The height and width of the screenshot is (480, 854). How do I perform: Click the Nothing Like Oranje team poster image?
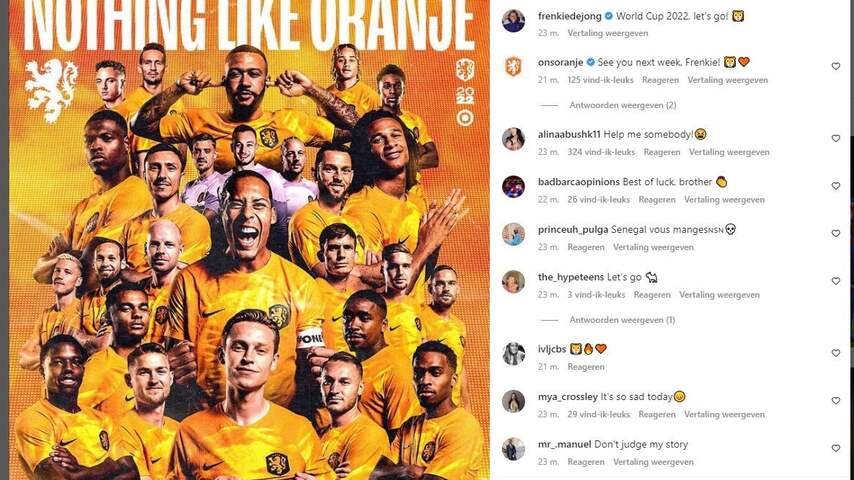tap(249, 240)
